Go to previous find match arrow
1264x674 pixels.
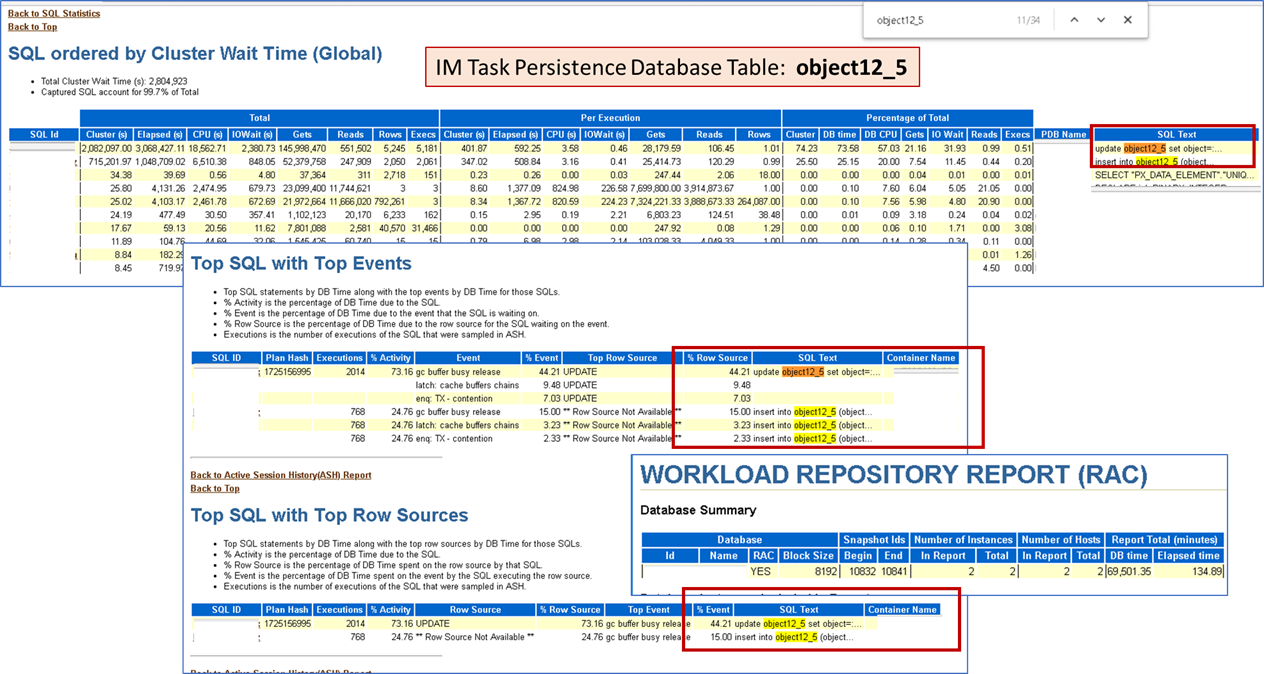1074,20
